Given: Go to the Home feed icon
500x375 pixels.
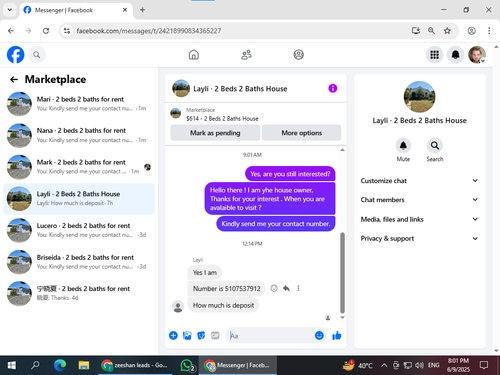Looking at the screenshot, I should pyautogui.click(x=194, y=55).
